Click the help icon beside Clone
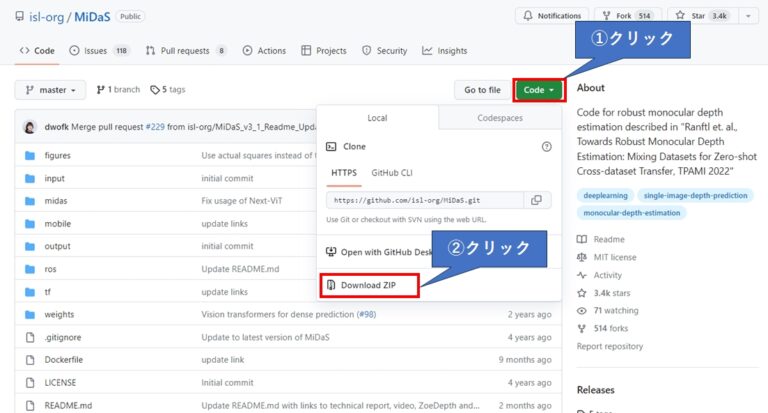 [546, 146]
